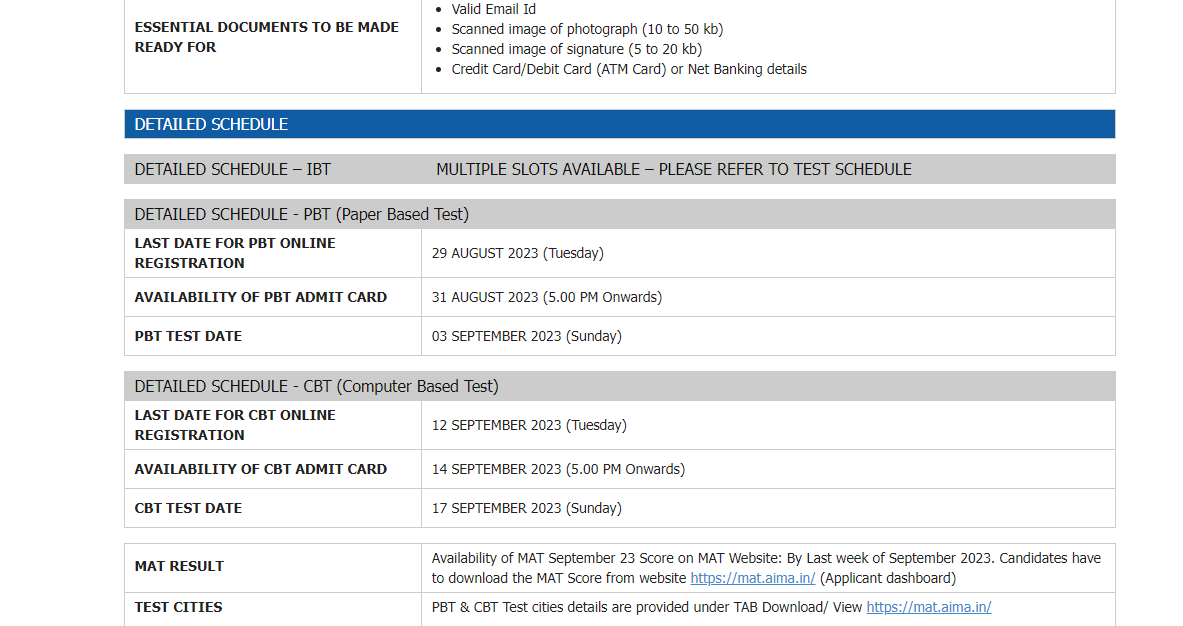Click the AVAILABILITY OF PBT ADMIT CARD label
Image resolution: width=1183 pixels, height=626 pixels.
260,297
